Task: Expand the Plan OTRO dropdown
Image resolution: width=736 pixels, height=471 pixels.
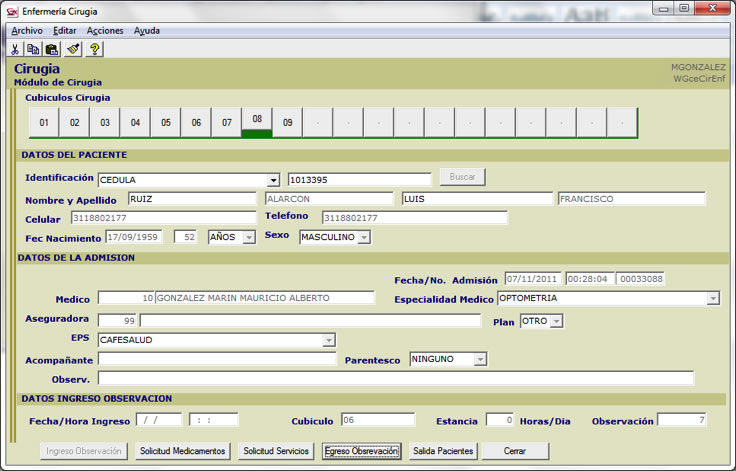Action: pos(557,321)
